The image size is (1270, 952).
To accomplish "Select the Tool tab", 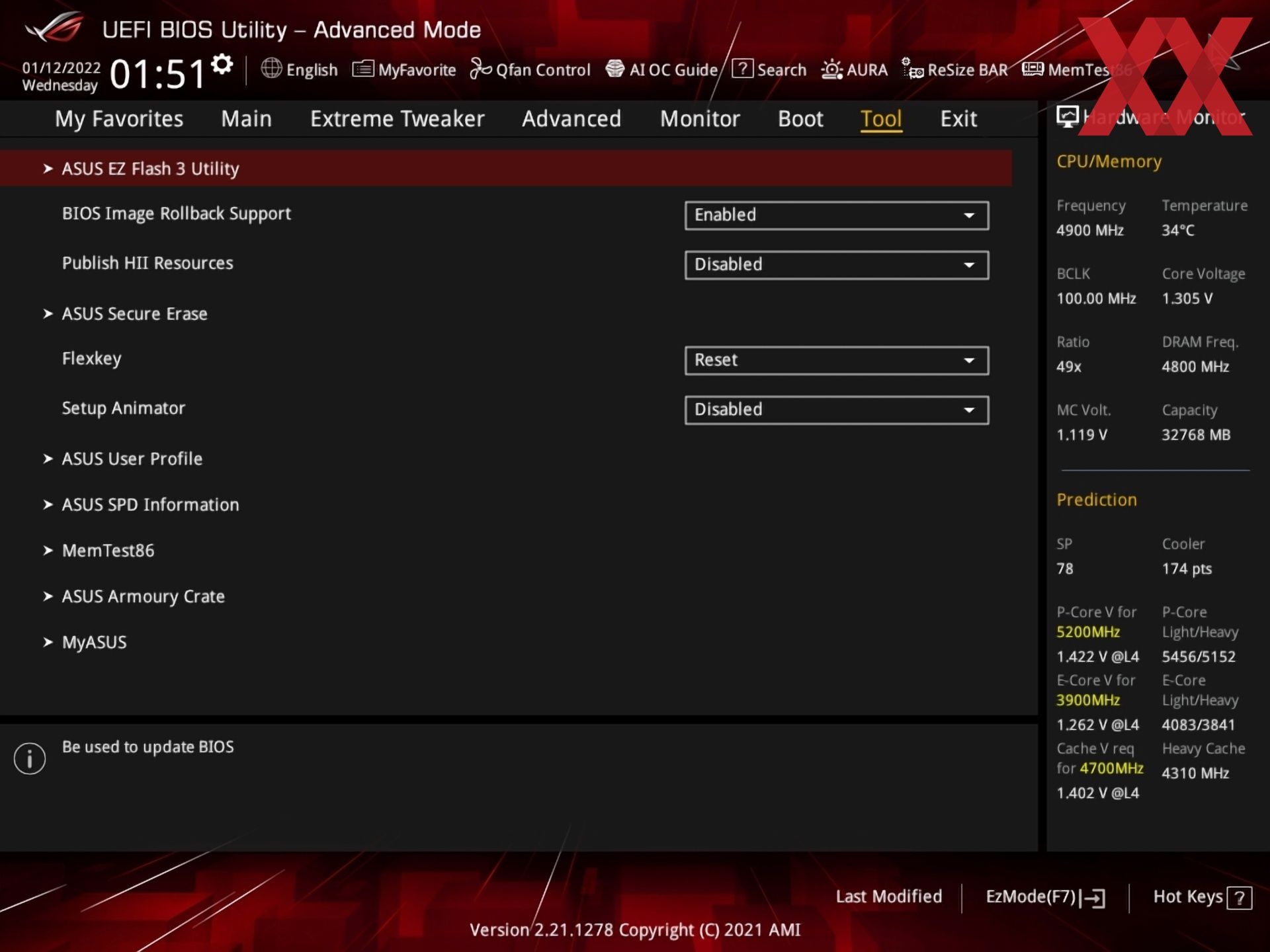I will coord(881,119).
